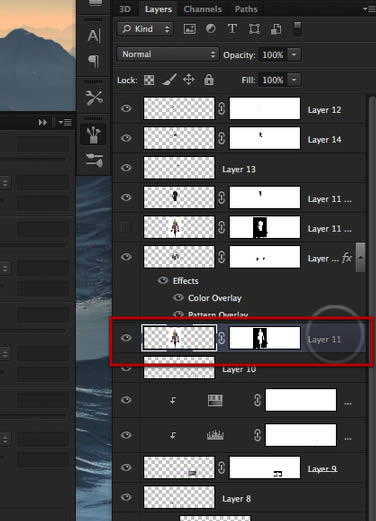Click the Opacity 100% value field
The height and width of the screenshot is (521, 376).
pos(273,54)
